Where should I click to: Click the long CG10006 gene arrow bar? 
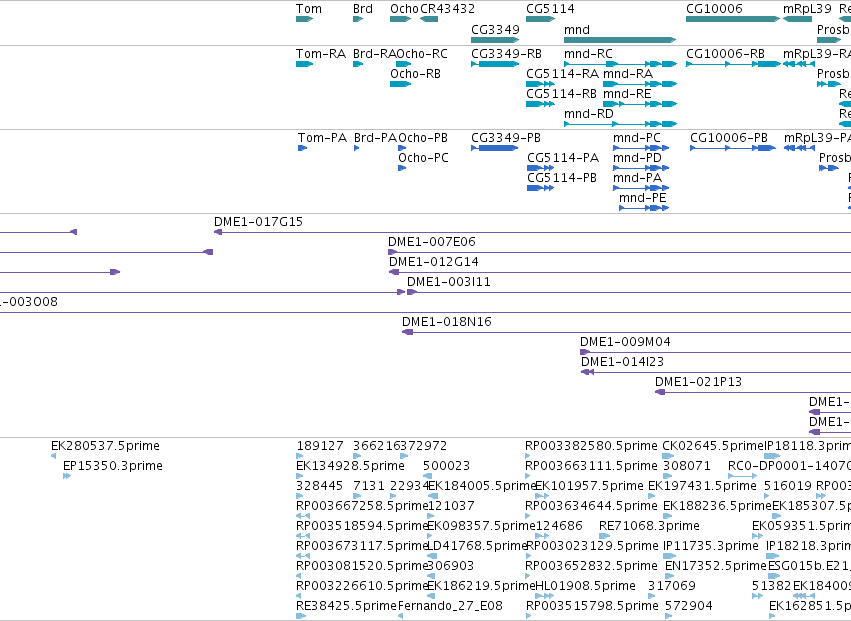[x=733, y=19]
